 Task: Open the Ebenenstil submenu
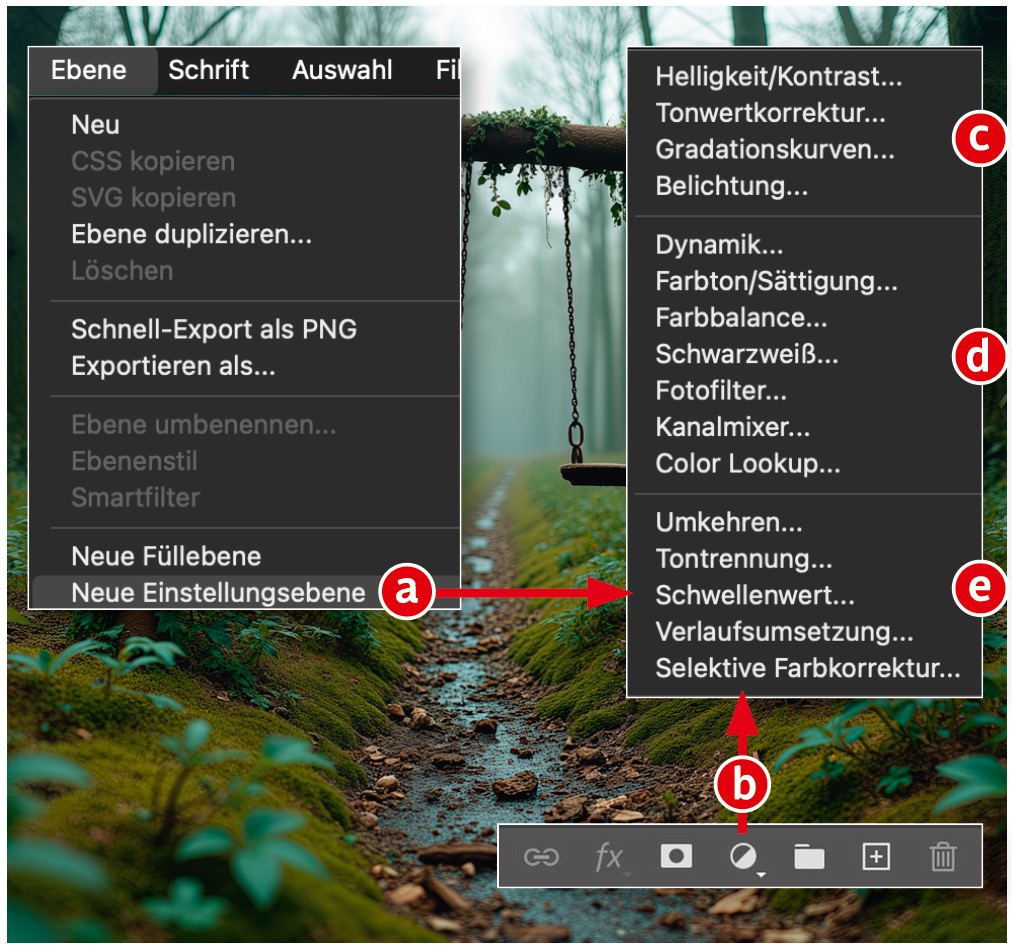134,461
